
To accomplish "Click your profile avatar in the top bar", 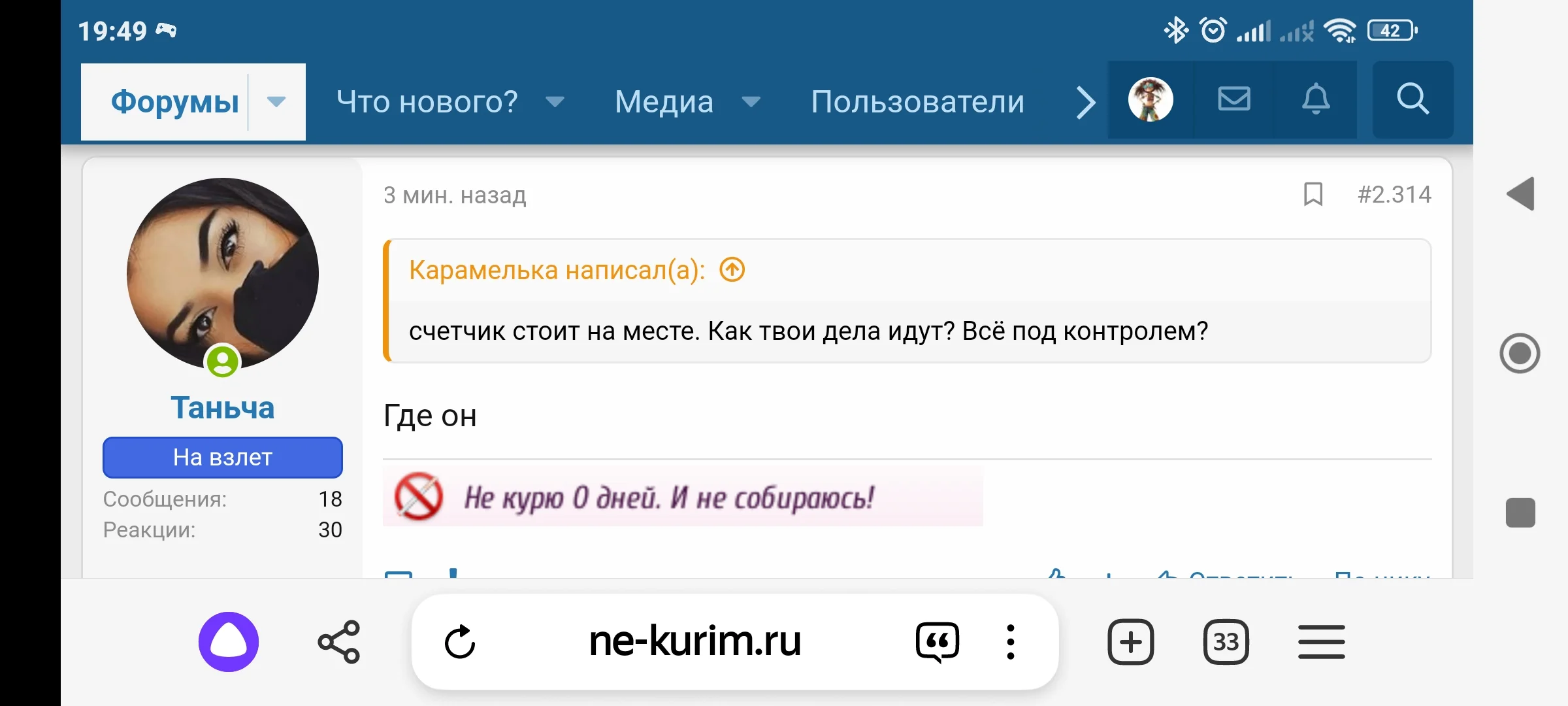I will click(x=1150, y=100).
